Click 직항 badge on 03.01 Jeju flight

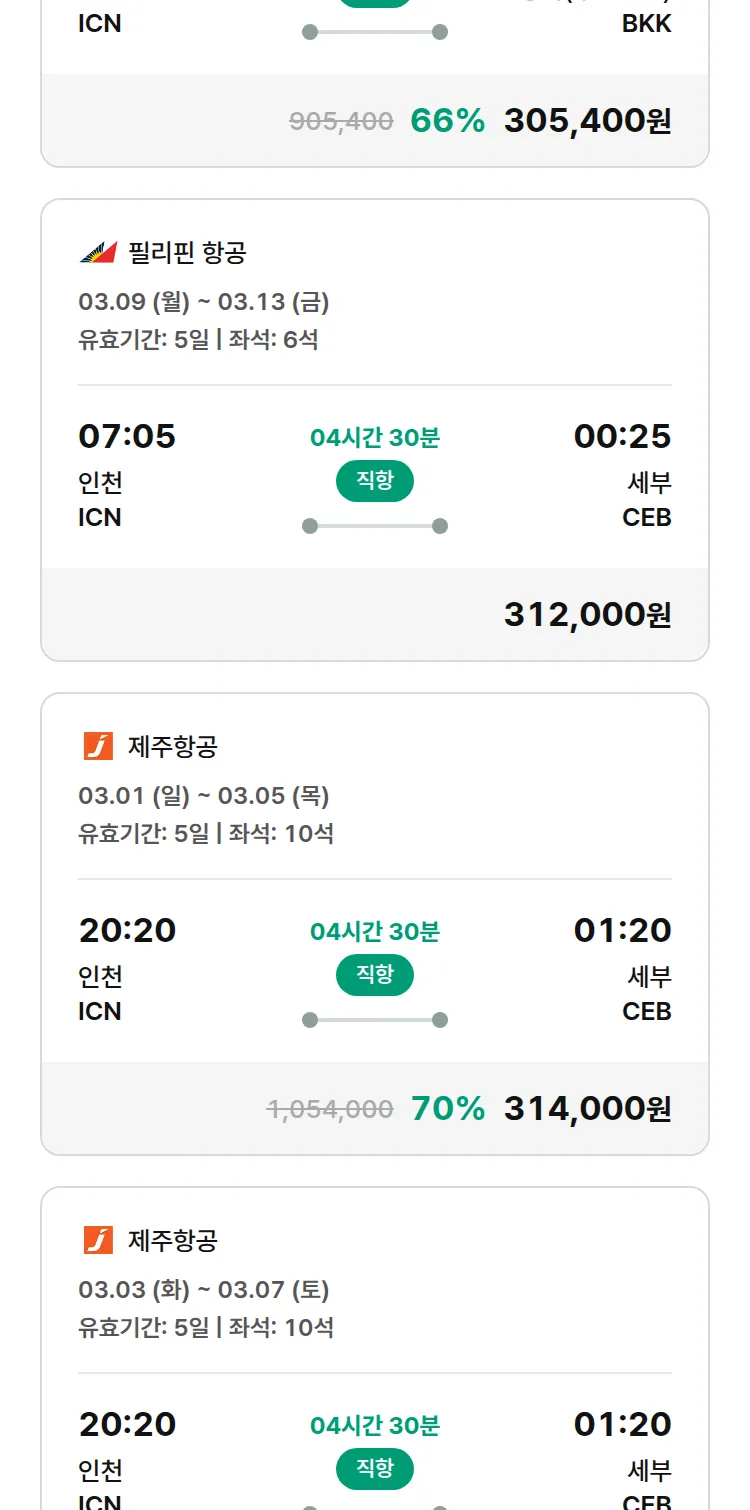pos(375,975)
